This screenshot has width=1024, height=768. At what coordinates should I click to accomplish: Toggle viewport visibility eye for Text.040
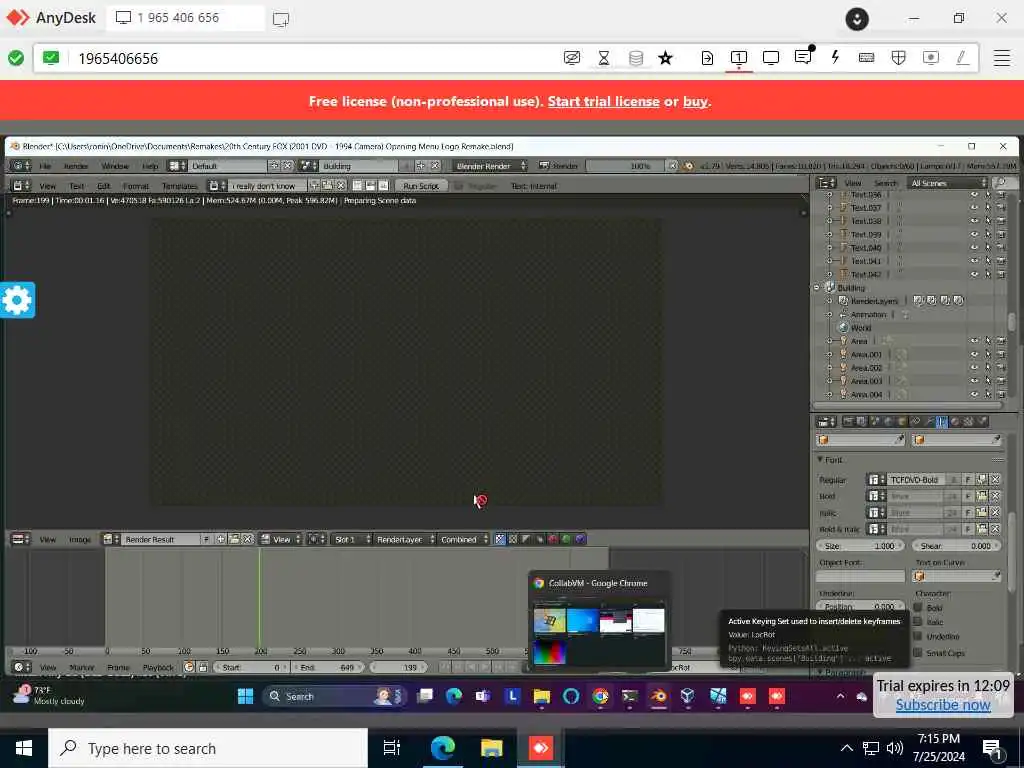click(974, 248)
